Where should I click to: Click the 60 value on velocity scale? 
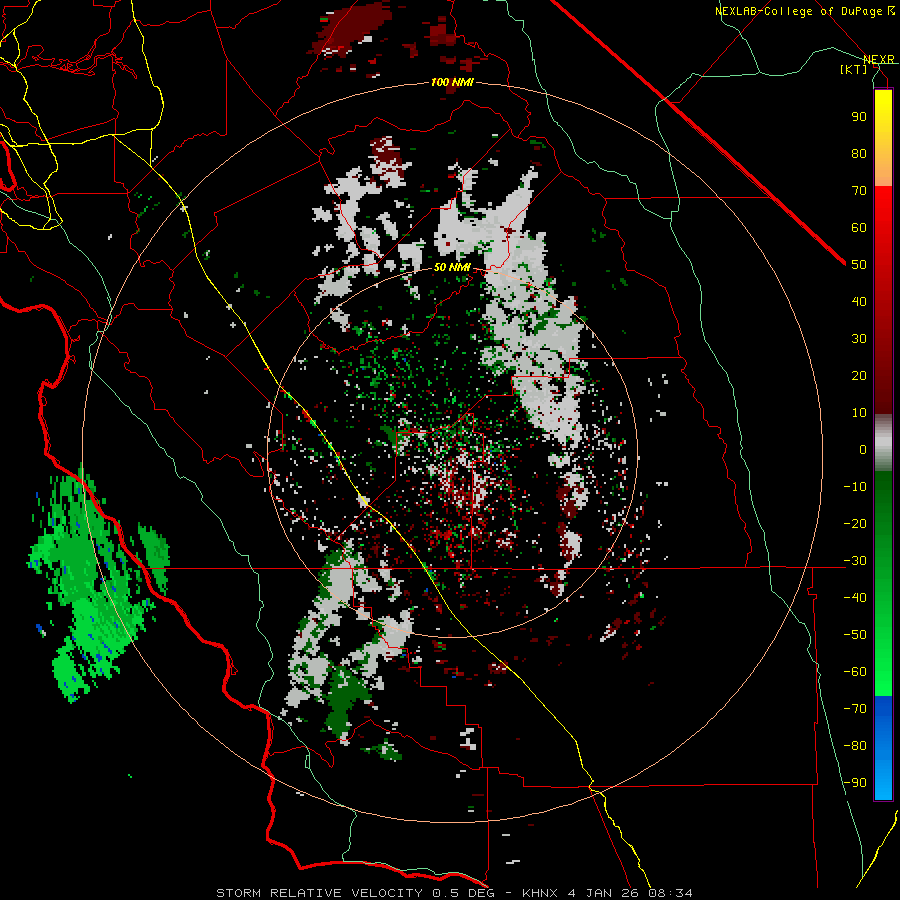(859, 227)
